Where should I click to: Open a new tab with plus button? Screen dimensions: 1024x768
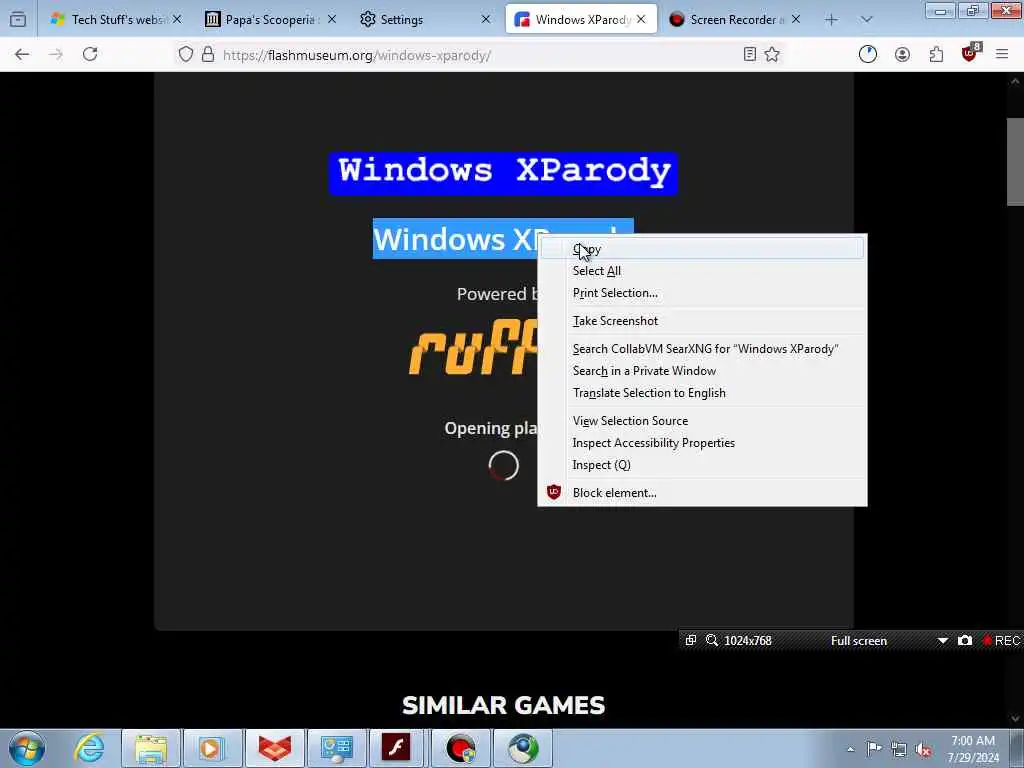tap(831, 20)
